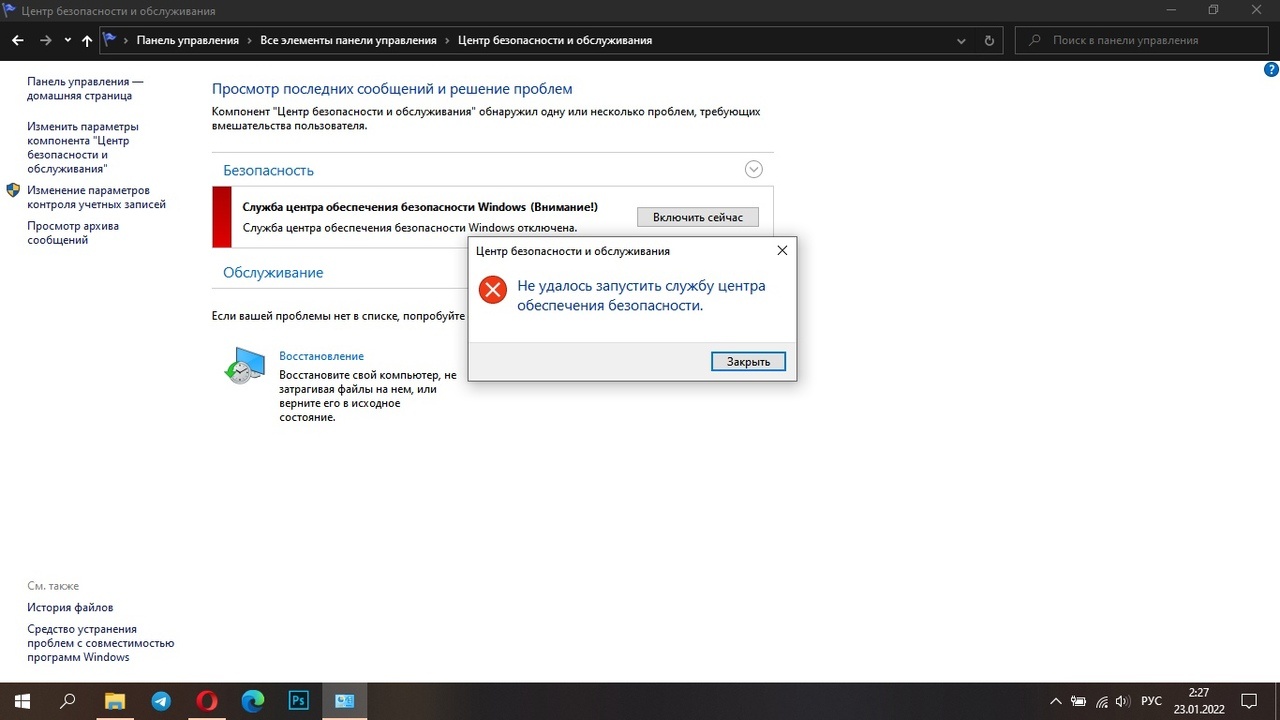Click 'Закрыть' in the error dialog
The image size is (1280, 720).
(748, 362)
